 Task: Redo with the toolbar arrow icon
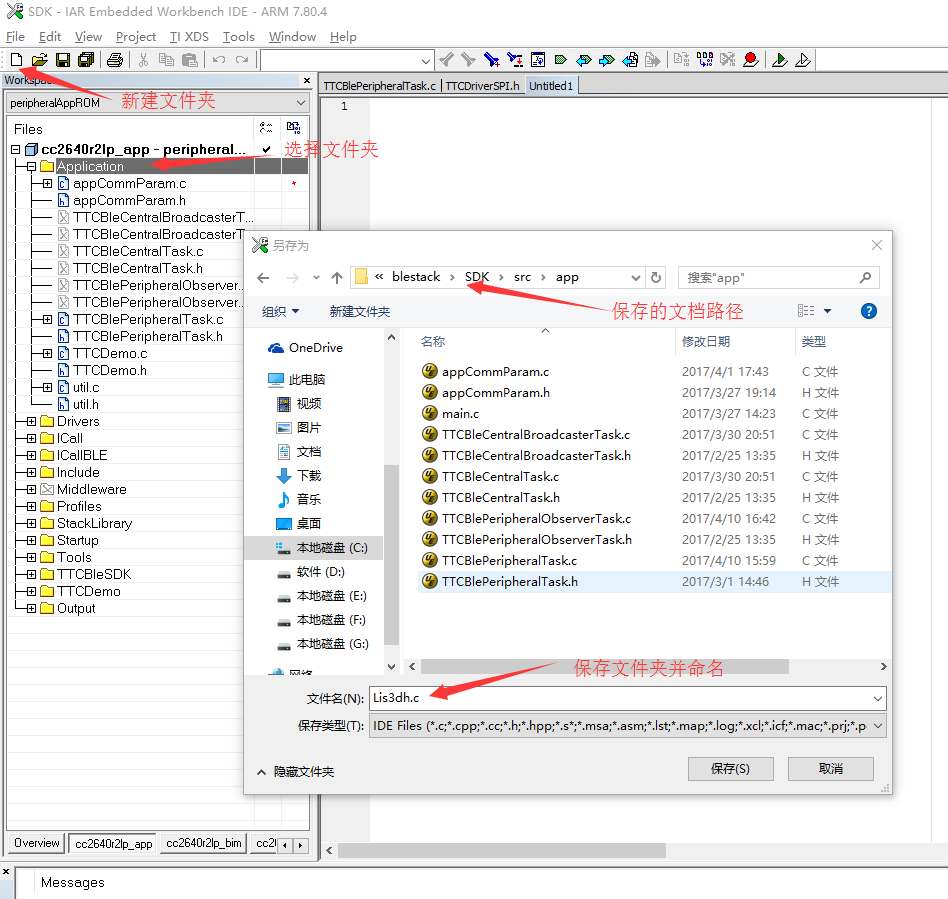tap(242, 60)
